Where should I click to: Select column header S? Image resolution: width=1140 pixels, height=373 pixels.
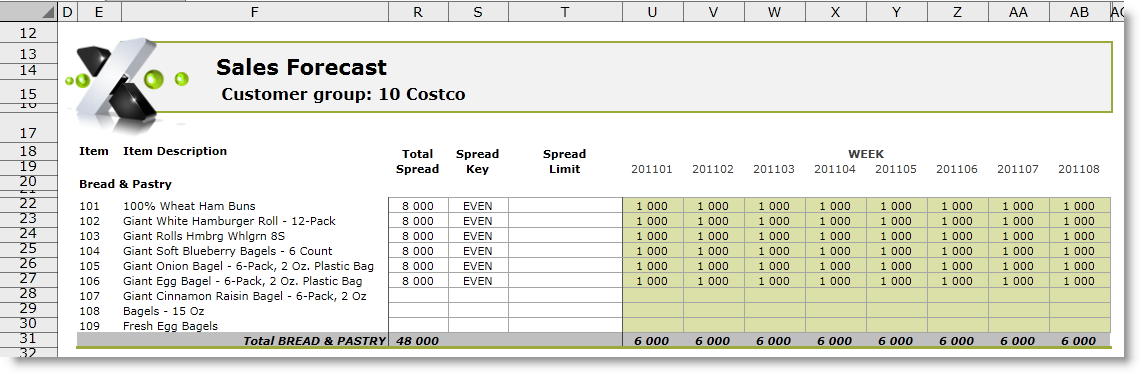[478, 12]
